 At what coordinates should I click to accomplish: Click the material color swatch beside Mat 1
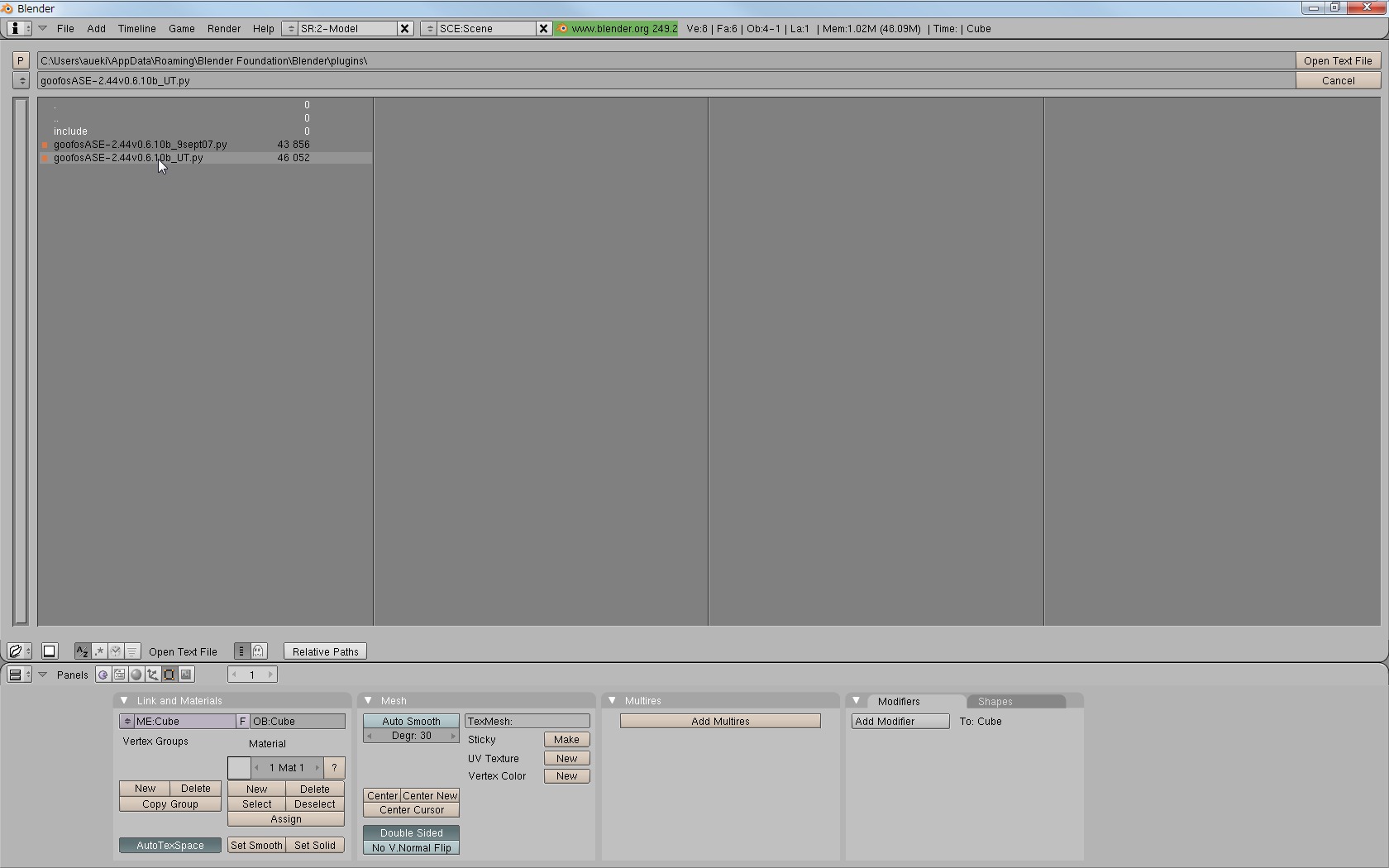tap(239, 768)
